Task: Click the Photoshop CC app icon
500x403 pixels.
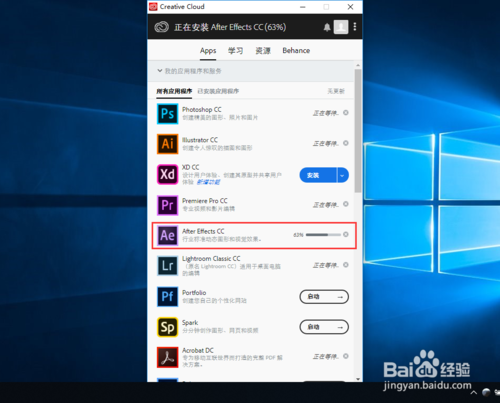Action: (x=167, y=114)
